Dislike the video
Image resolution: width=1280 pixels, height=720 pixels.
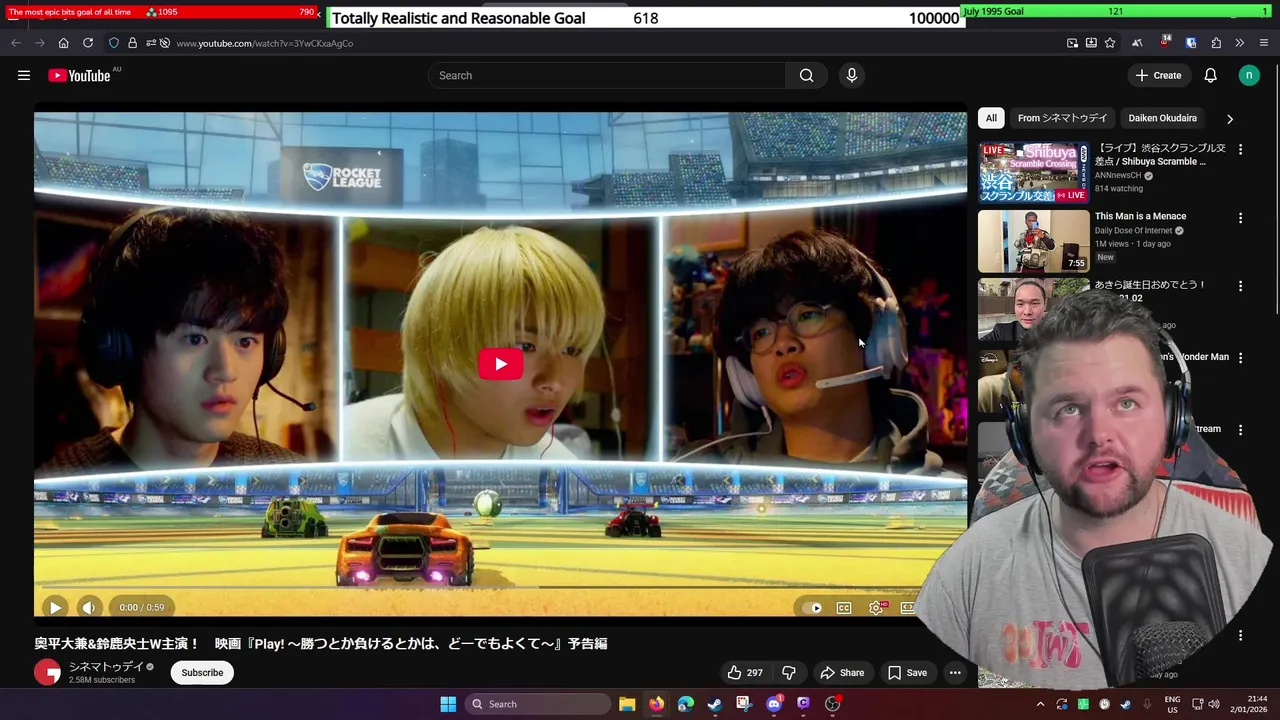tap(789, 672)
